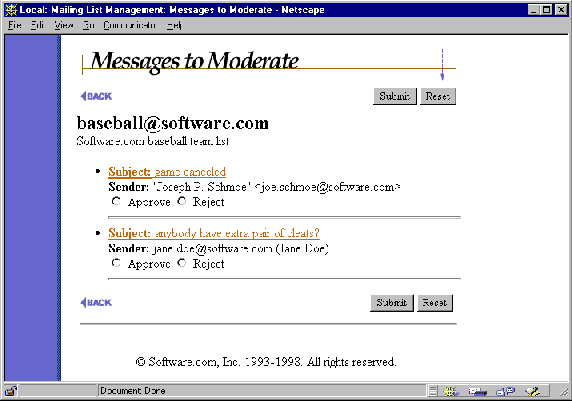
Task: Maximize the Netscape window
Action: (x=546, y=10)
